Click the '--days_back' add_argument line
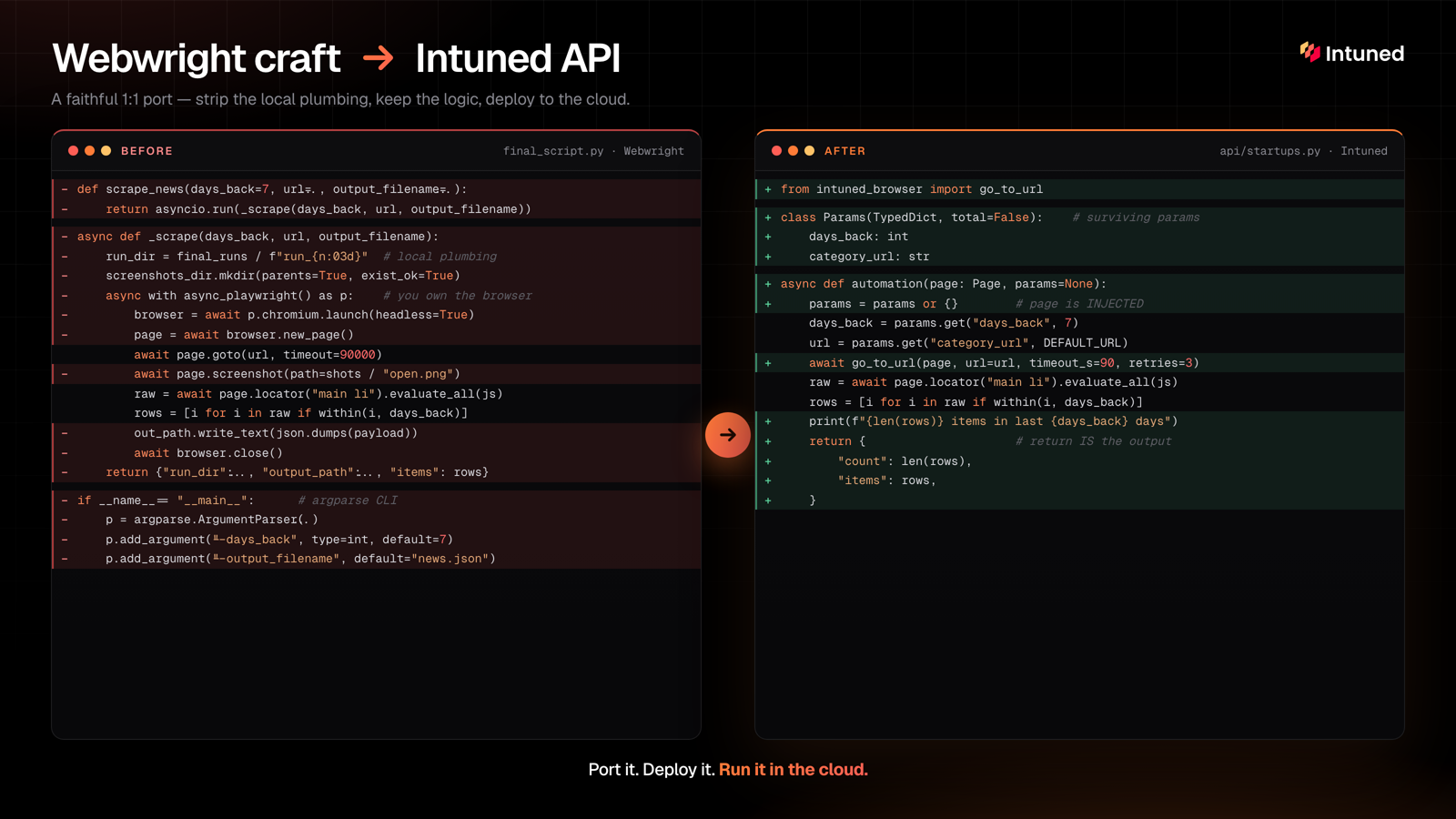 (x=377, y=540)
